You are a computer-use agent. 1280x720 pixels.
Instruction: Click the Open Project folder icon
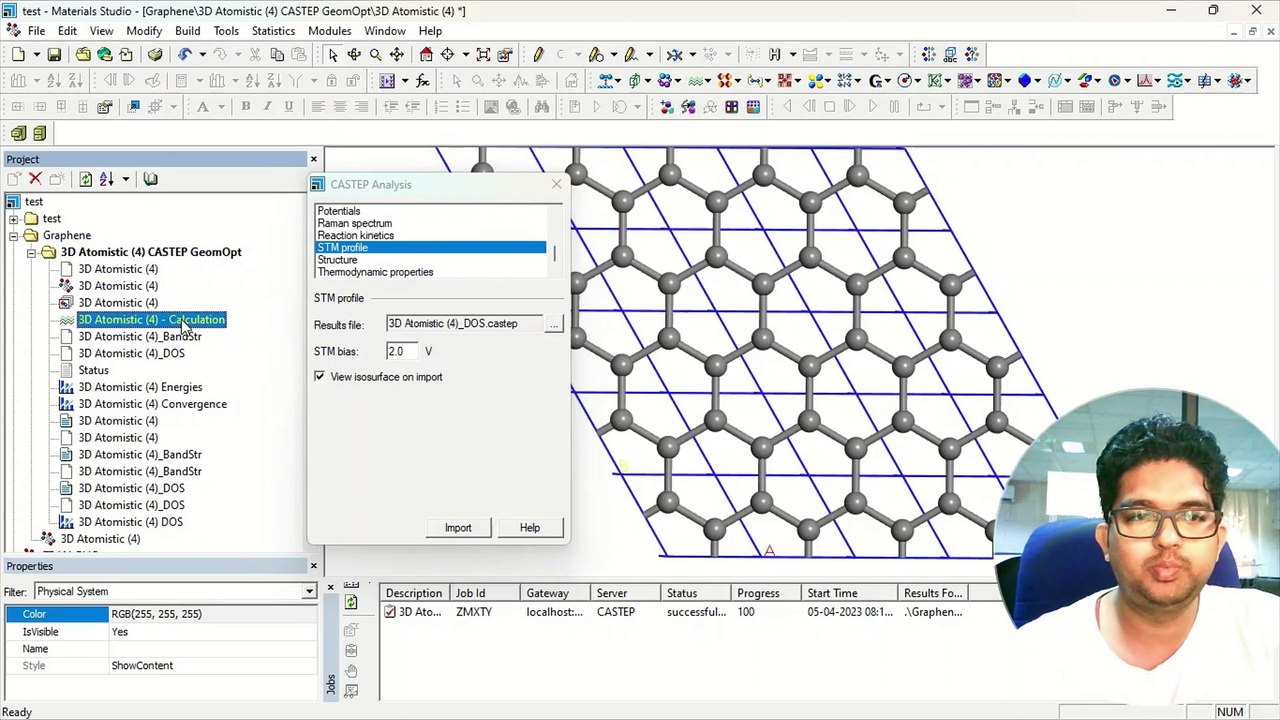tap(83, 55)
